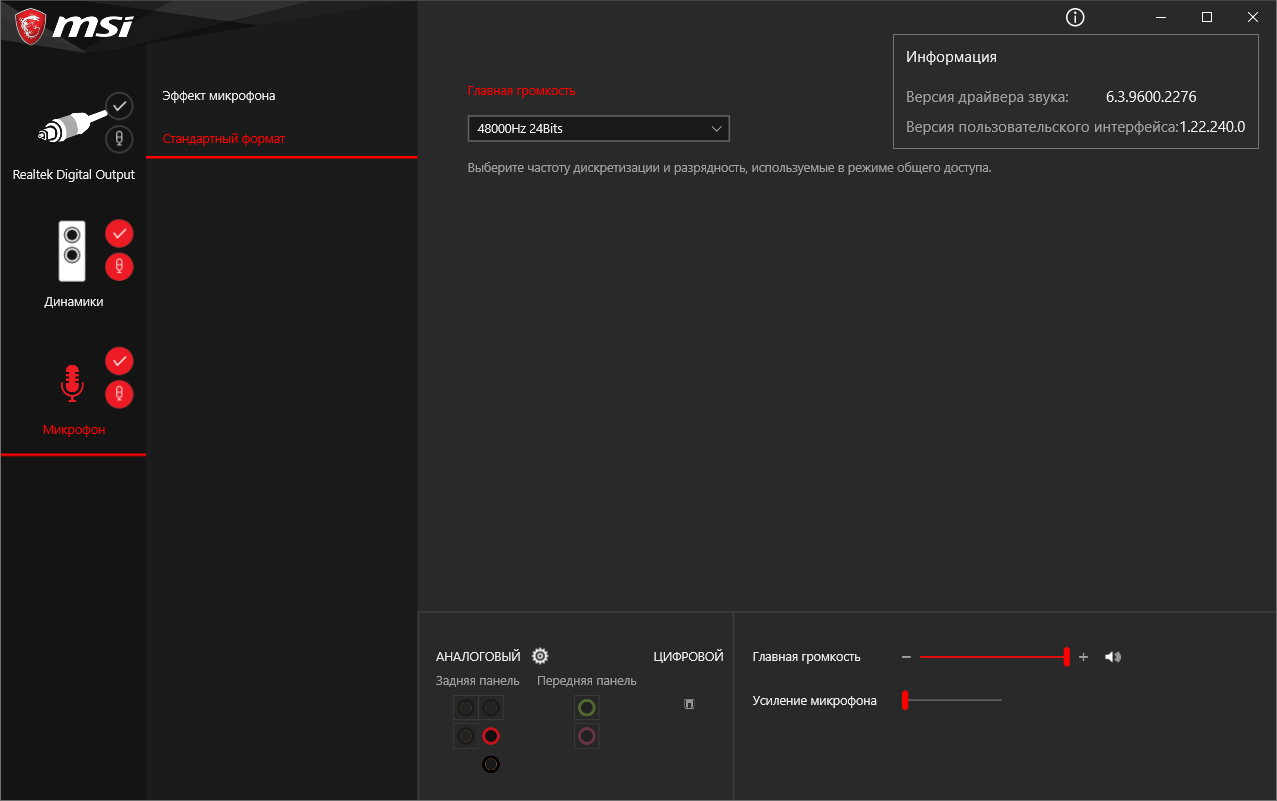Open the Эффект микрофона tab

pyautogui.click(x=219, y=96)
